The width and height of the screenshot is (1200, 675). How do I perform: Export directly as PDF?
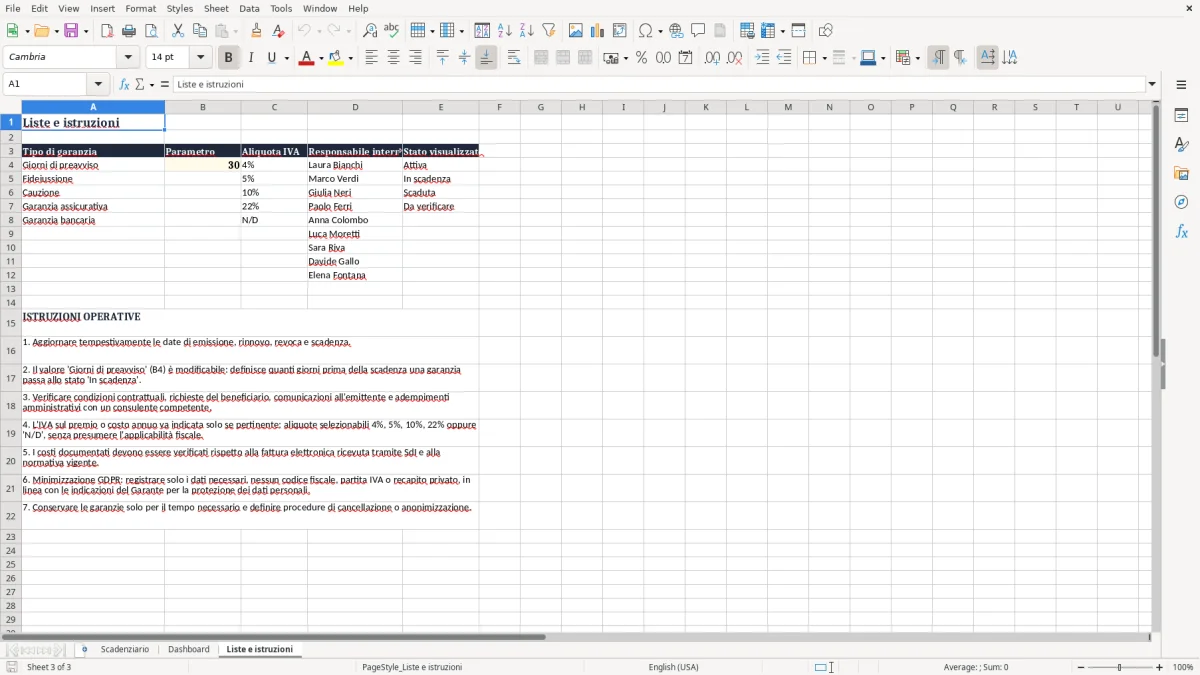[x=107, y=31]
